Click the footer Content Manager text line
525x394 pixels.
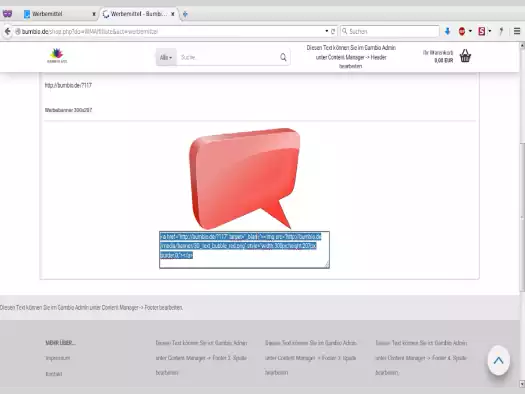[91, 307]
